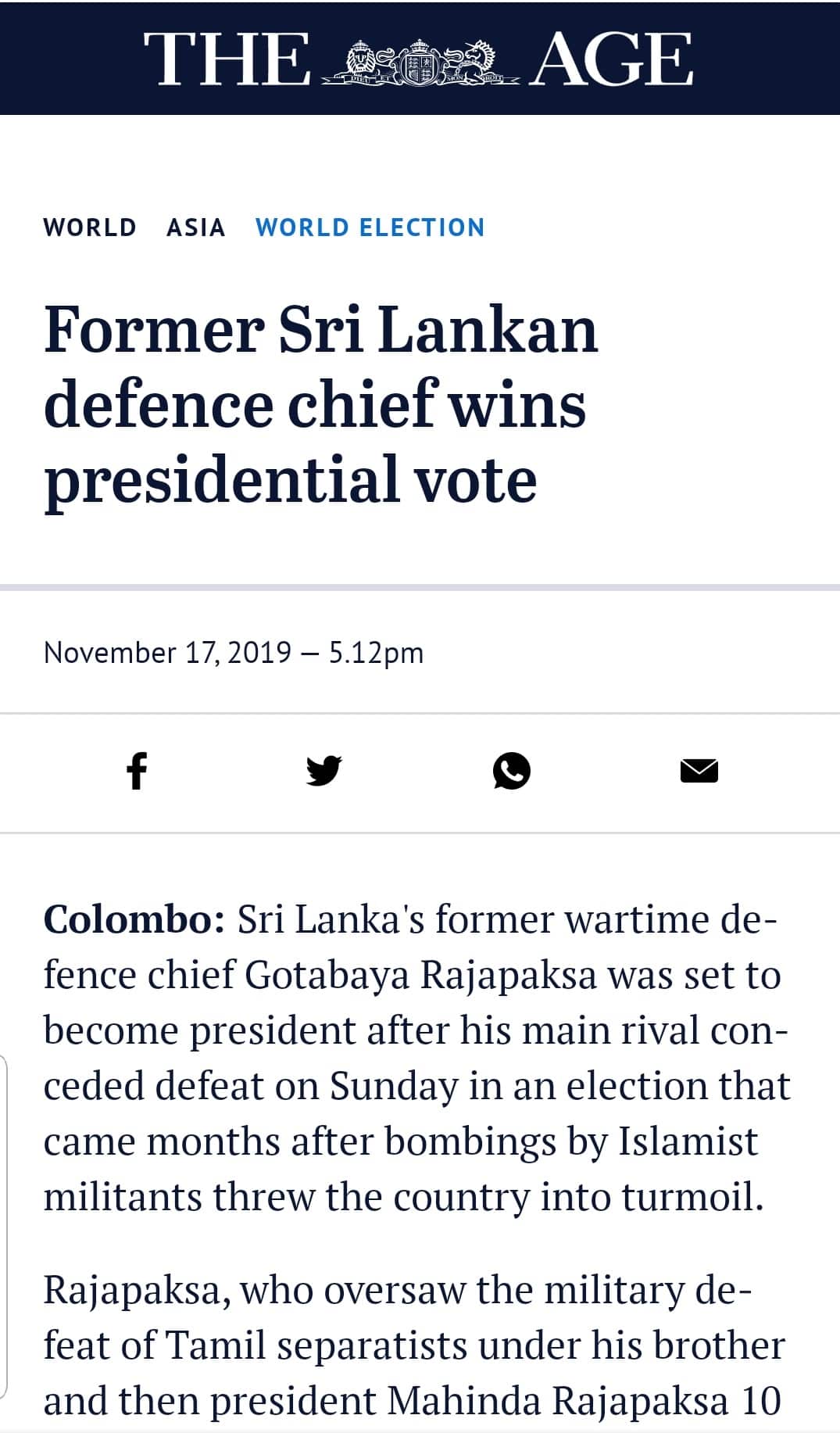Viewport: 840px width, 1433px height.
Task: Select the Twitter bird share icon
Action: pyautogui.click(x=325, y=771)
